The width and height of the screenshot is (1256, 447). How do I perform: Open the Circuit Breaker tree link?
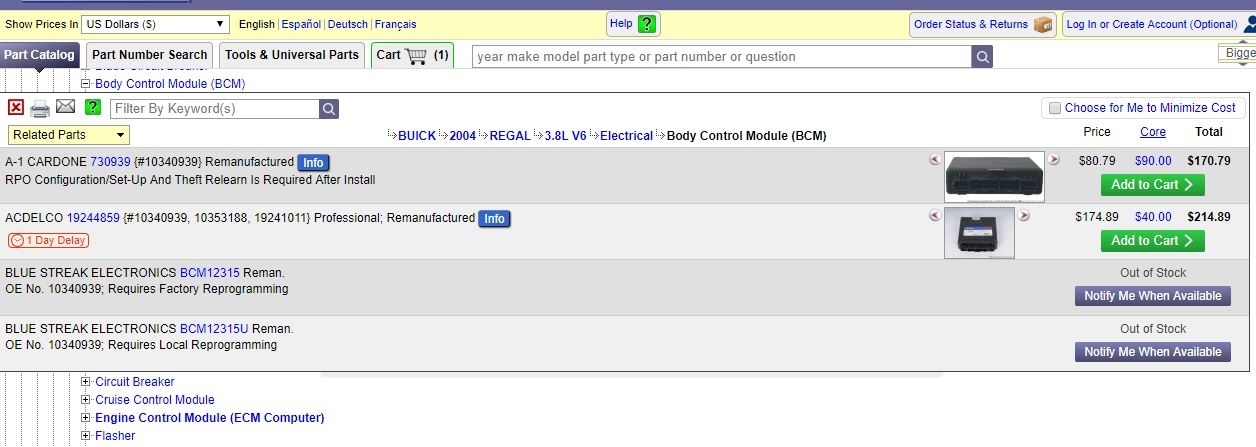tap(135, 382)
